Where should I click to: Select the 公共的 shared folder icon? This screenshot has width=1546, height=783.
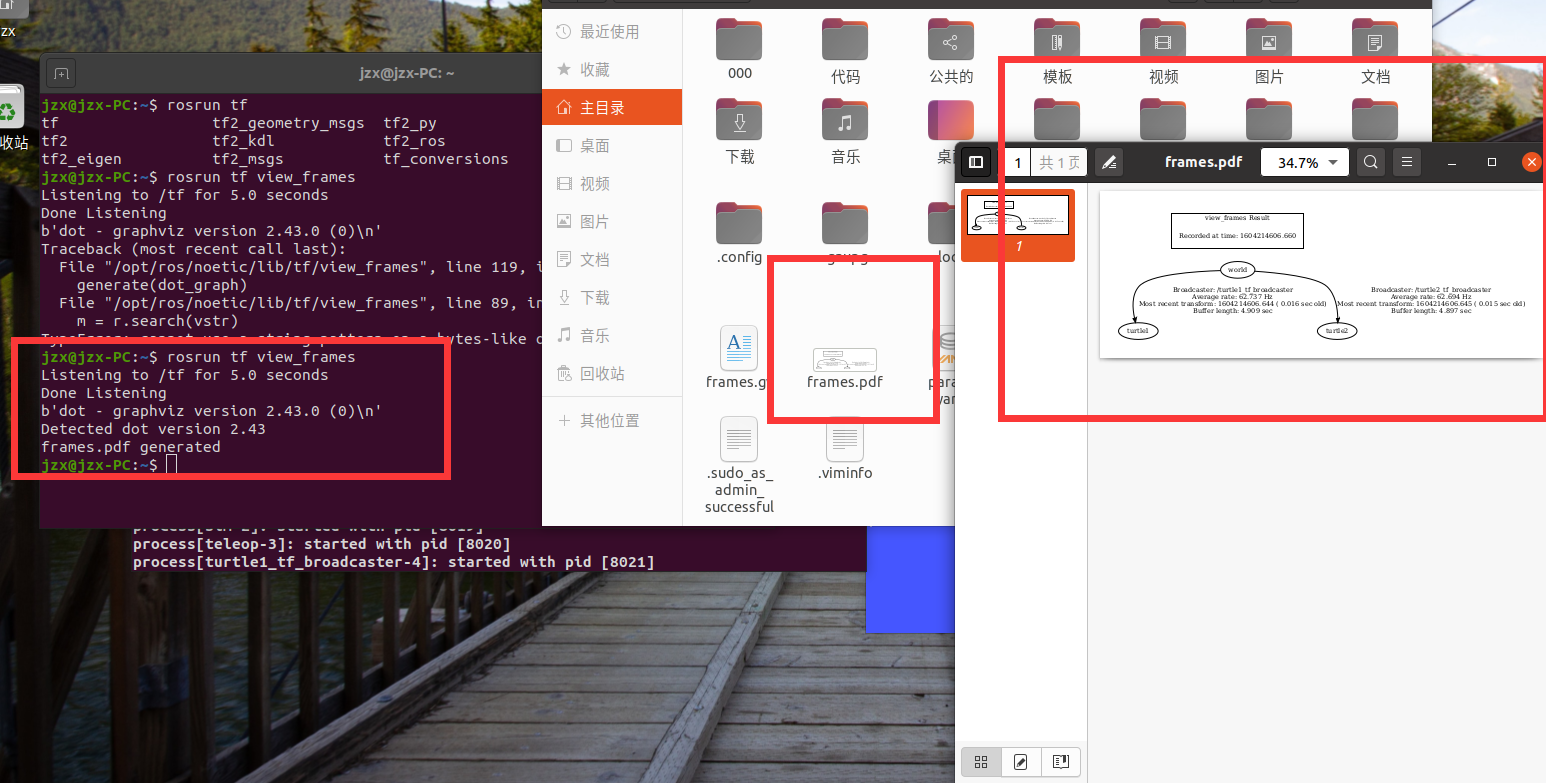[951, 40]
